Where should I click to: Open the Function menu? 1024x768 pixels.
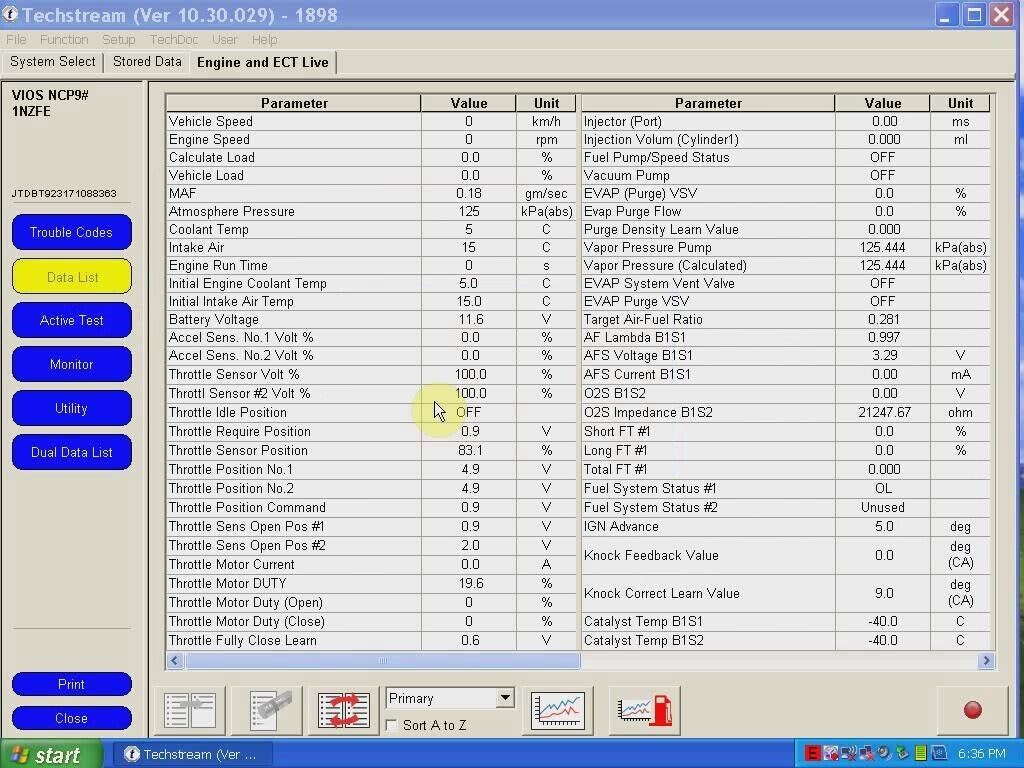pos(64,40)
